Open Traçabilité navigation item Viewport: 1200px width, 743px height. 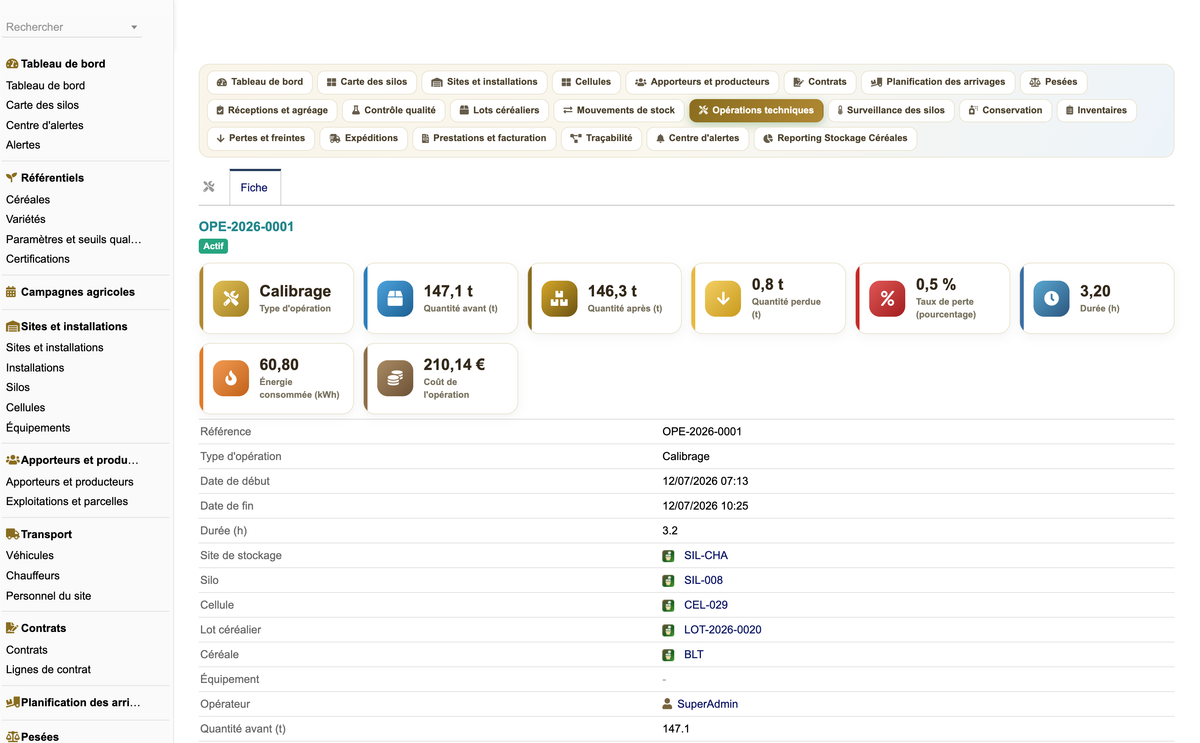(x=601, y=138)
